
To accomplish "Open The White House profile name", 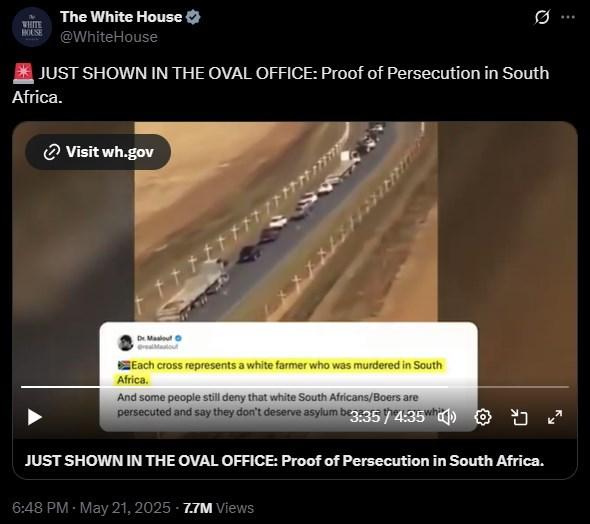I will point(121,17).
